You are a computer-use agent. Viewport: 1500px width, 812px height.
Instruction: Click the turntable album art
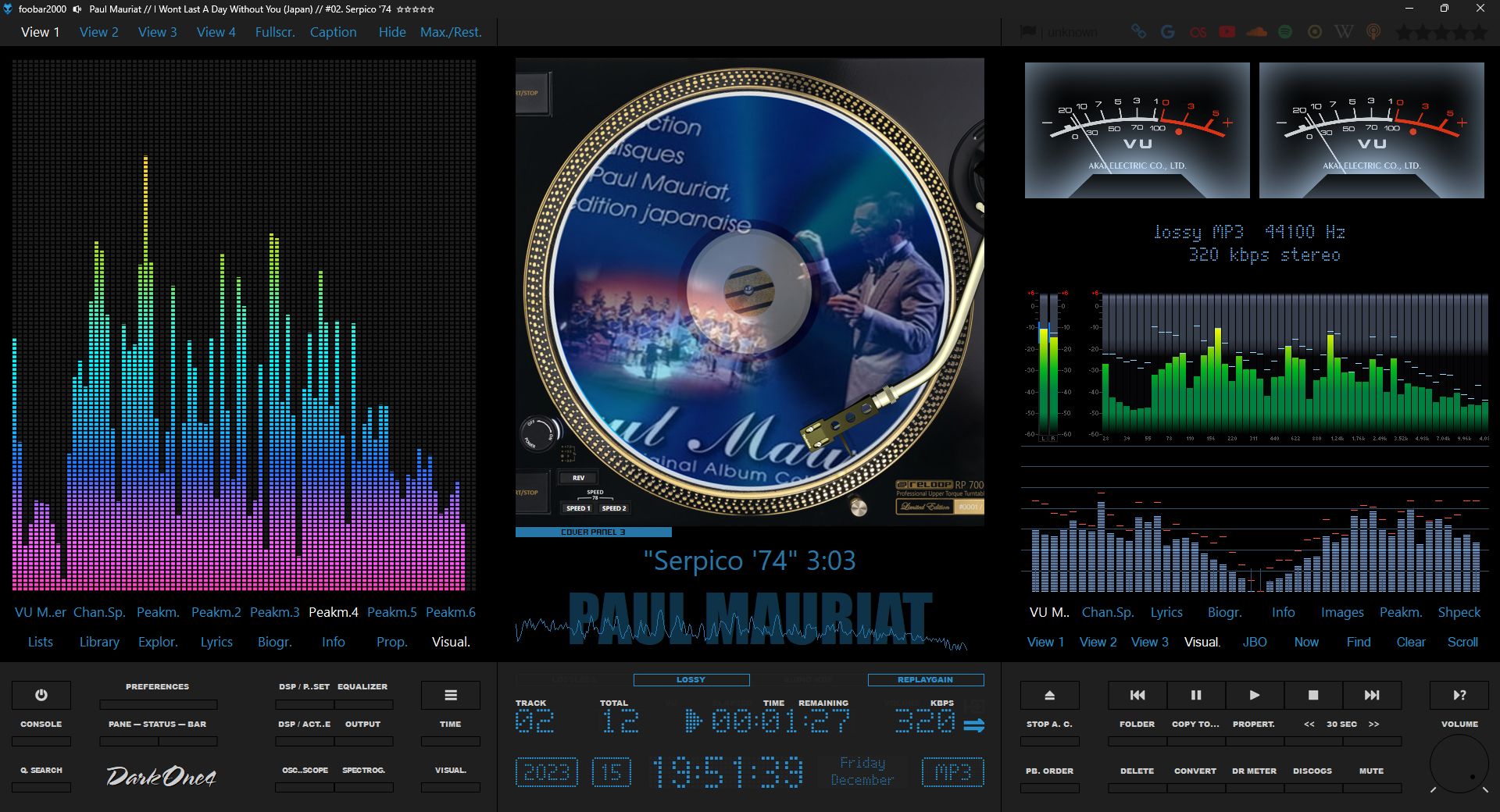(750, 291)
